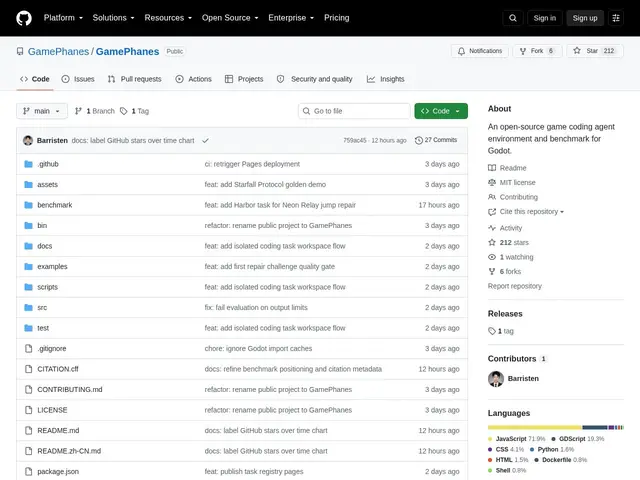The image size is (640, 480).
Task: Click the Sign up button
Action: coord(585,18)
